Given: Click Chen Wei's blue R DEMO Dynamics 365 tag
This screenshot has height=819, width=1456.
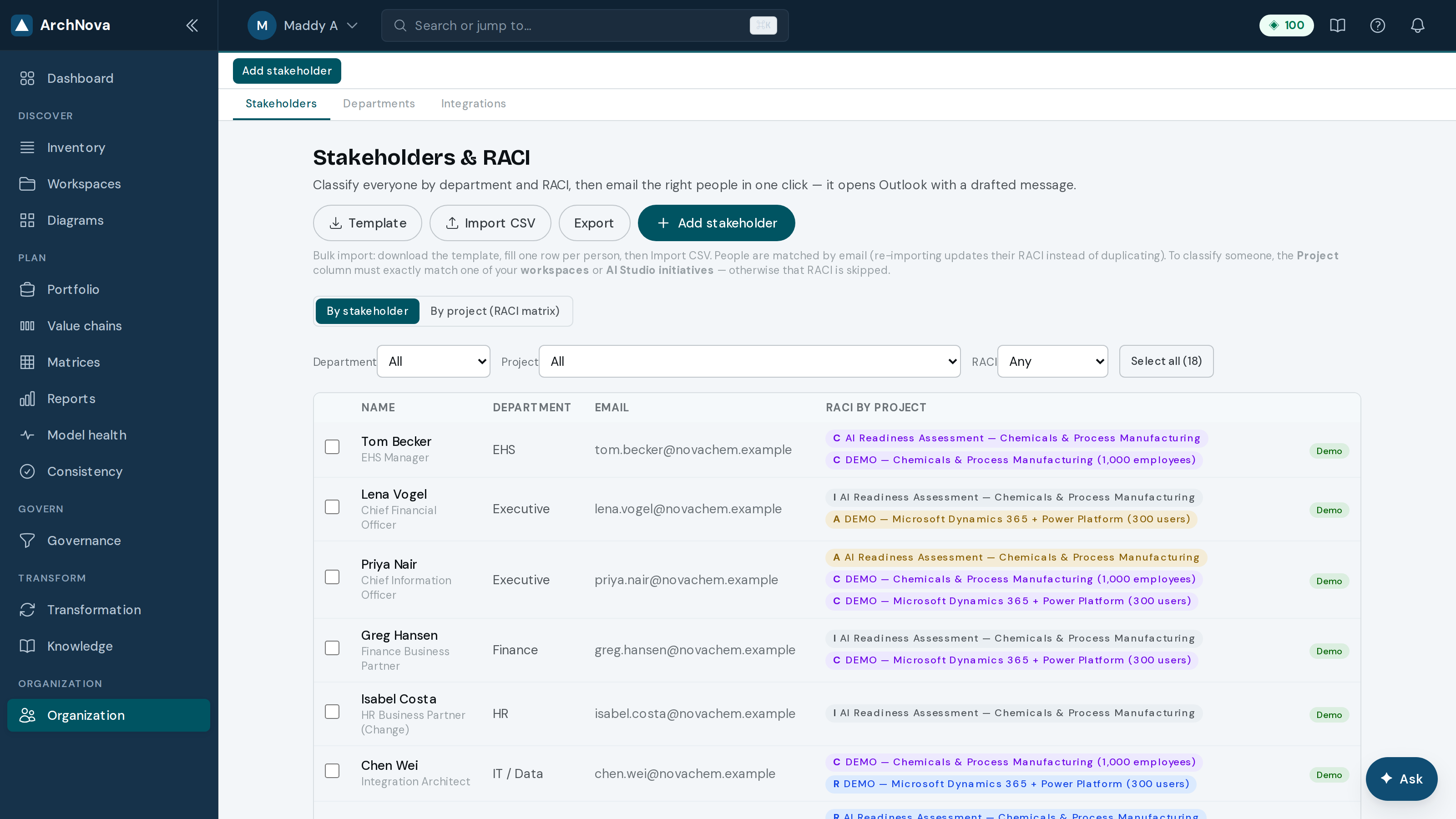Looking at the screenshot, I should coord(1011,784).
